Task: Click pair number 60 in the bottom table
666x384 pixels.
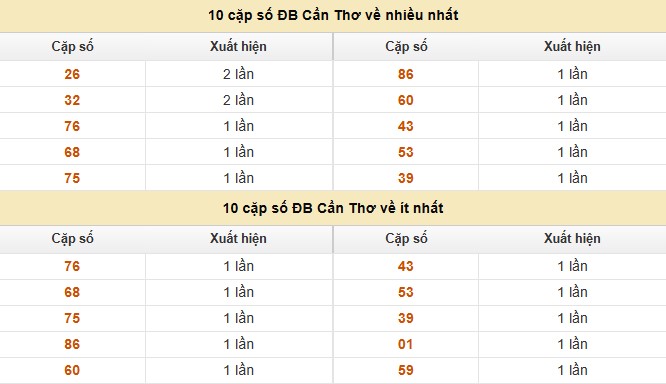Action: (x=72, y=370)
